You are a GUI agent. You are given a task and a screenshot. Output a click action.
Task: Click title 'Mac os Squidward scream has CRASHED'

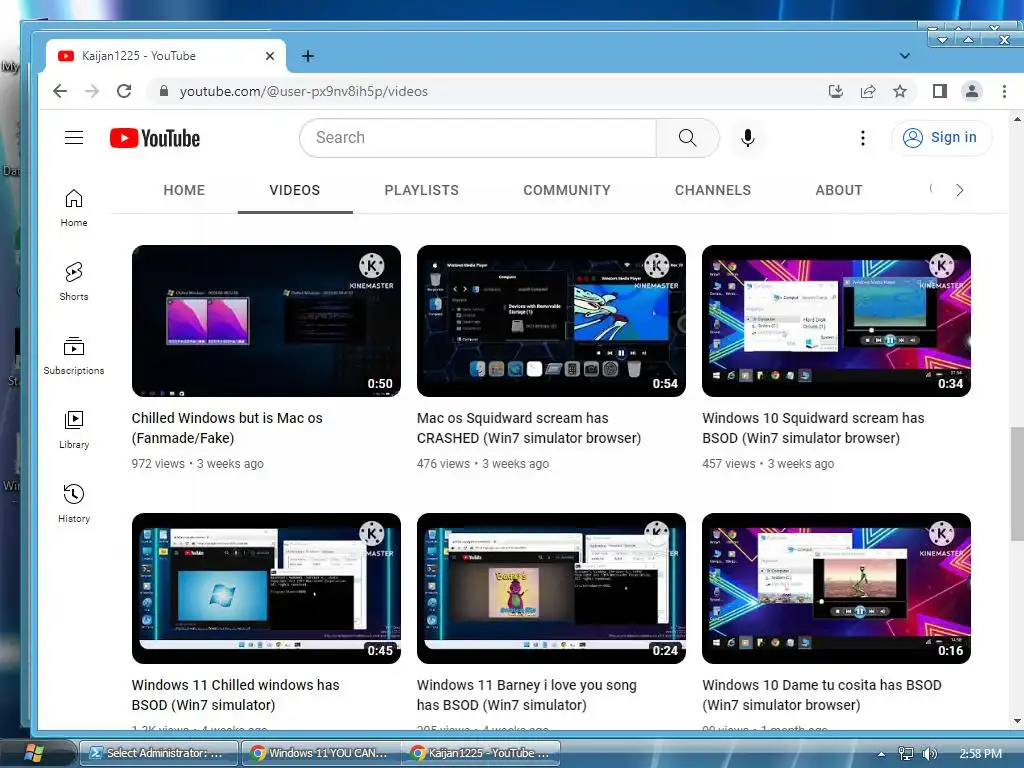tap(528, 428)
